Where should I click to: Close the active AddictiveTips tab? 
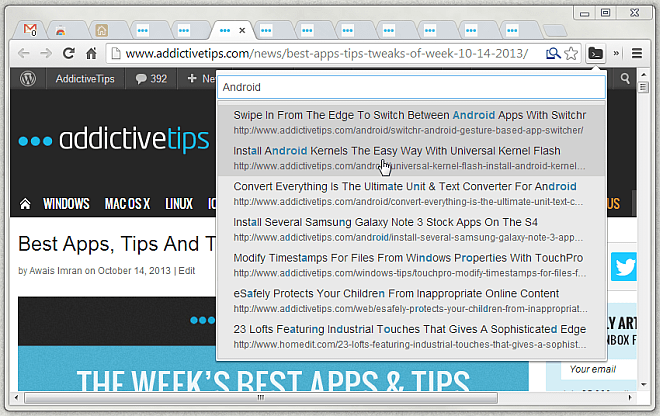[x=242, y=30]
